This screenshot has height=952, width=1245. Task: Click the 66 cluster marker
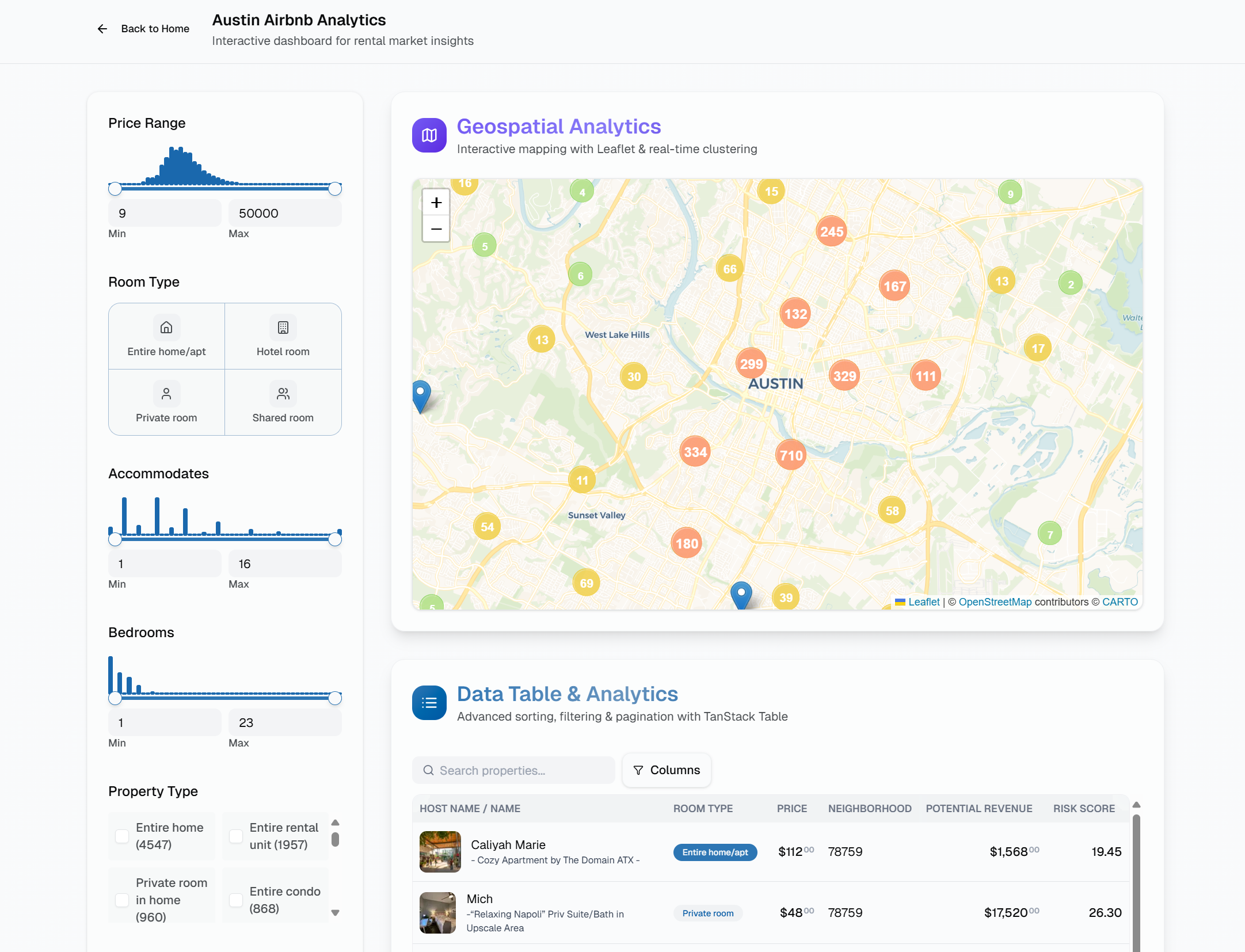pyautogui.click(x=730, y=269)
